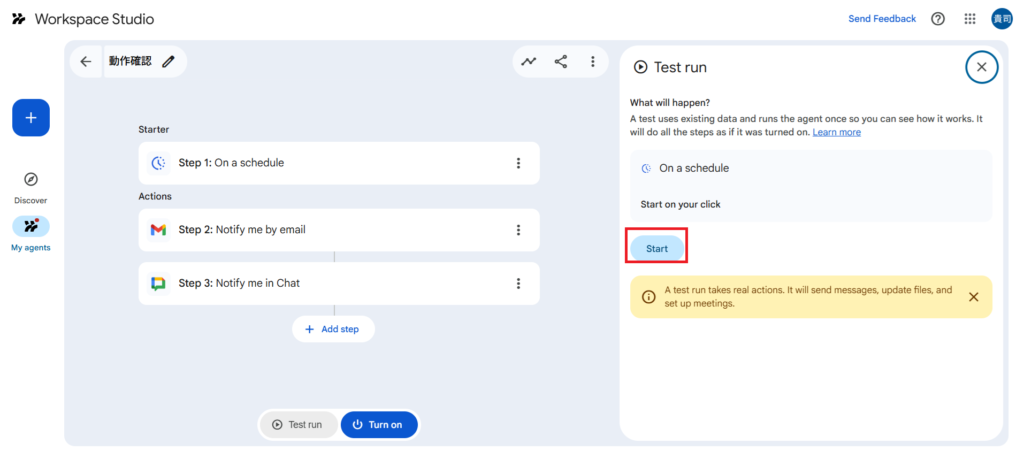Open the help question mark icon
The width and height of the screenshot is (1024, 459).
pos(938,19)
